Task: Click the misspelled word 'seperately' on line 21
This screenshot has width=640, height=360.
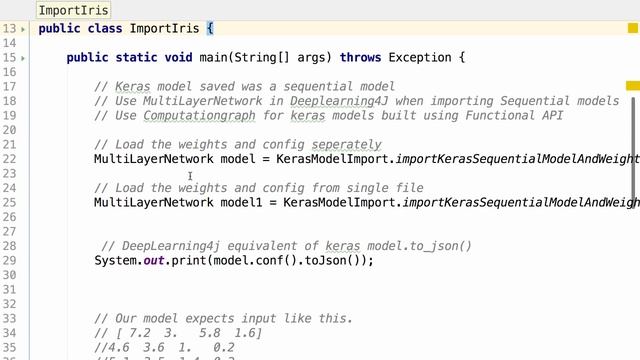Action: click(x=347, y=144)
